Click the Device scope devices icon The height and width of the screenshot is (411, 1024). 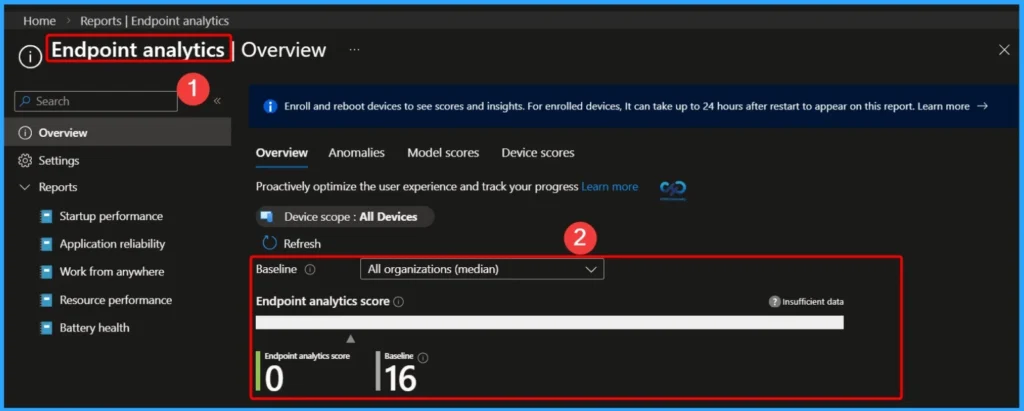pyautogui.click(x=266, y=216)
